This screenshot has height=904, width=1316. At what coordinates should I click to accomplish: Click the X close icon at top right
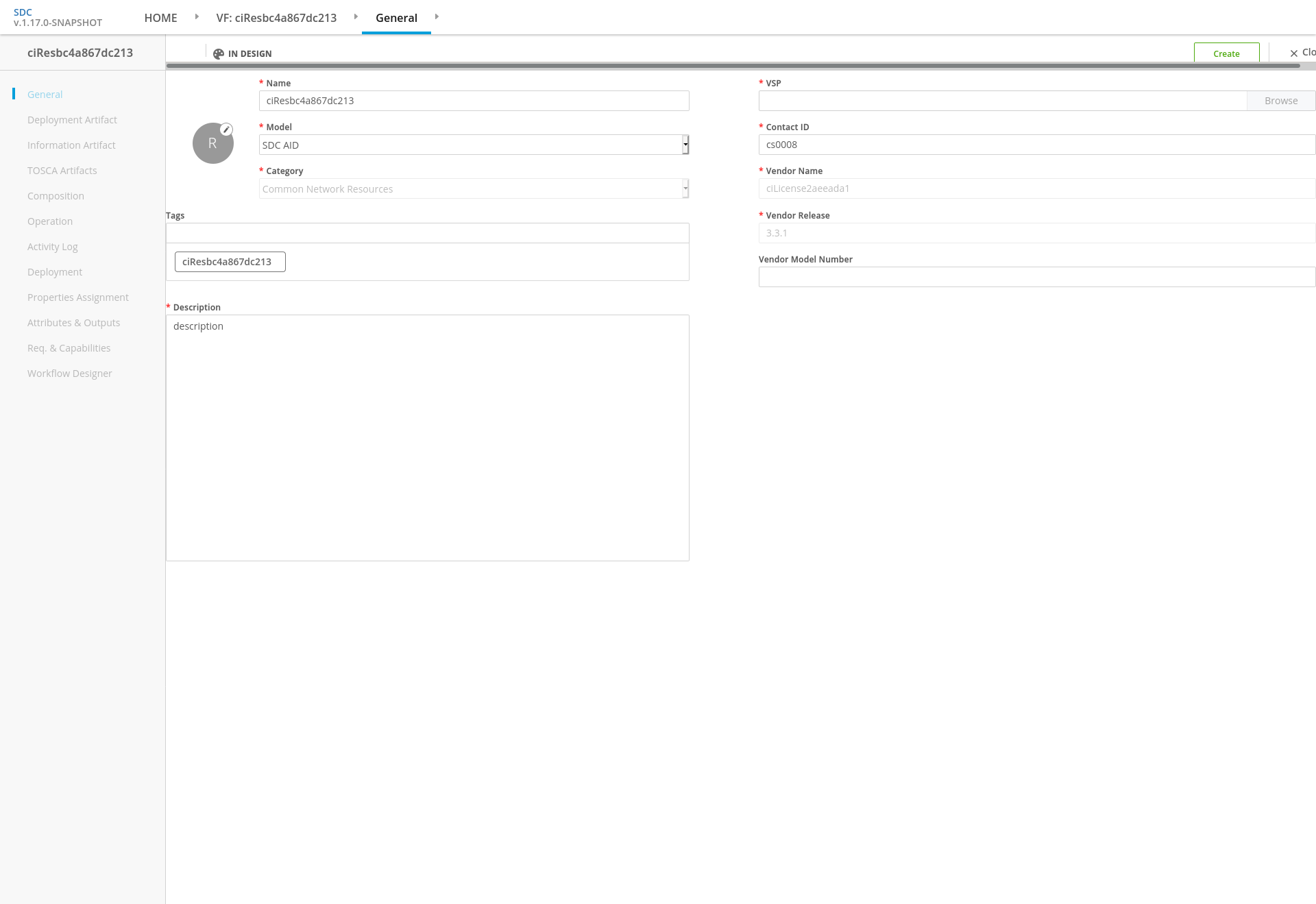click(1294, 53)
